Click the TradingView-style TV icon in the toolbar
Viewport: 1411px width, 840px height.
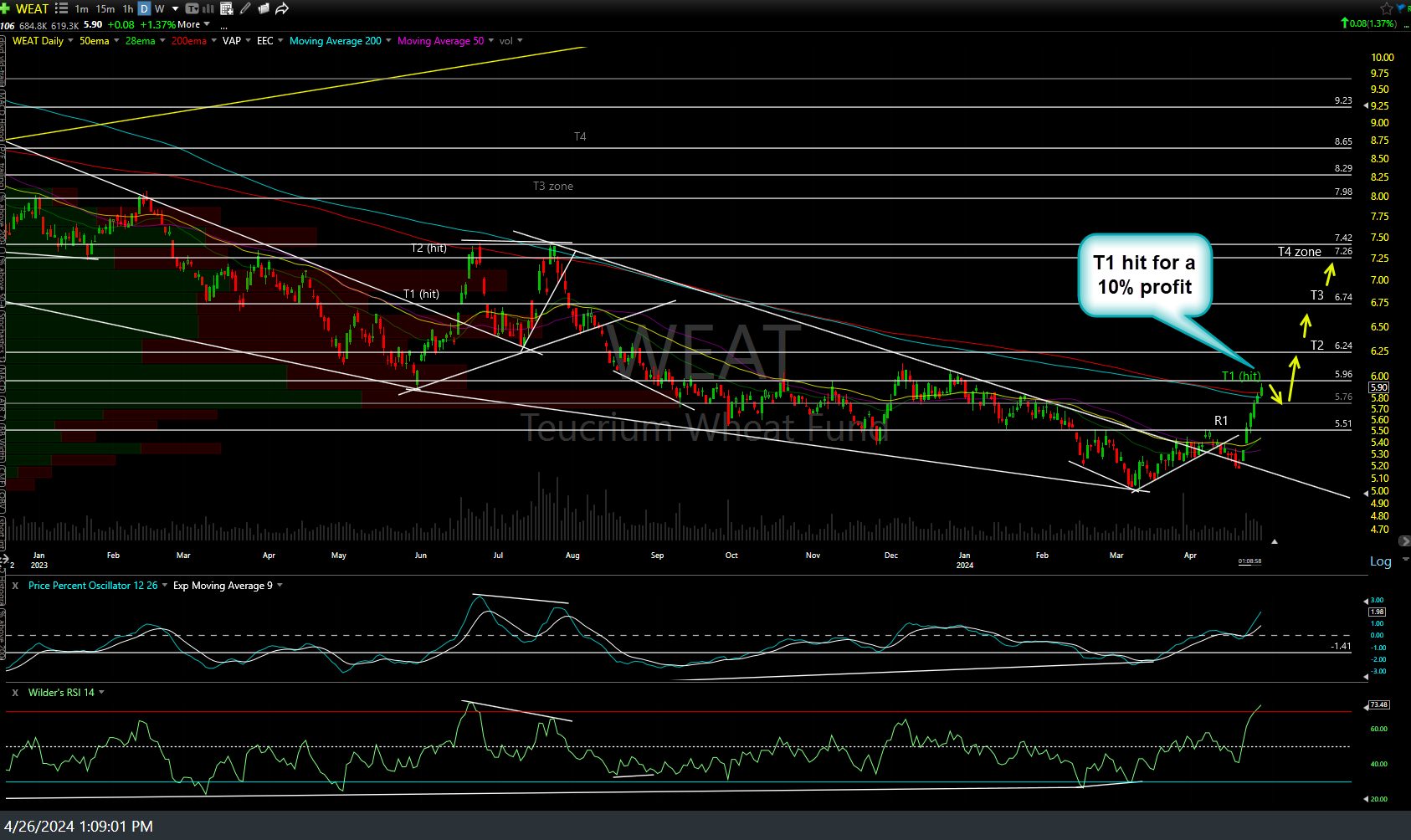pos(192,8)
